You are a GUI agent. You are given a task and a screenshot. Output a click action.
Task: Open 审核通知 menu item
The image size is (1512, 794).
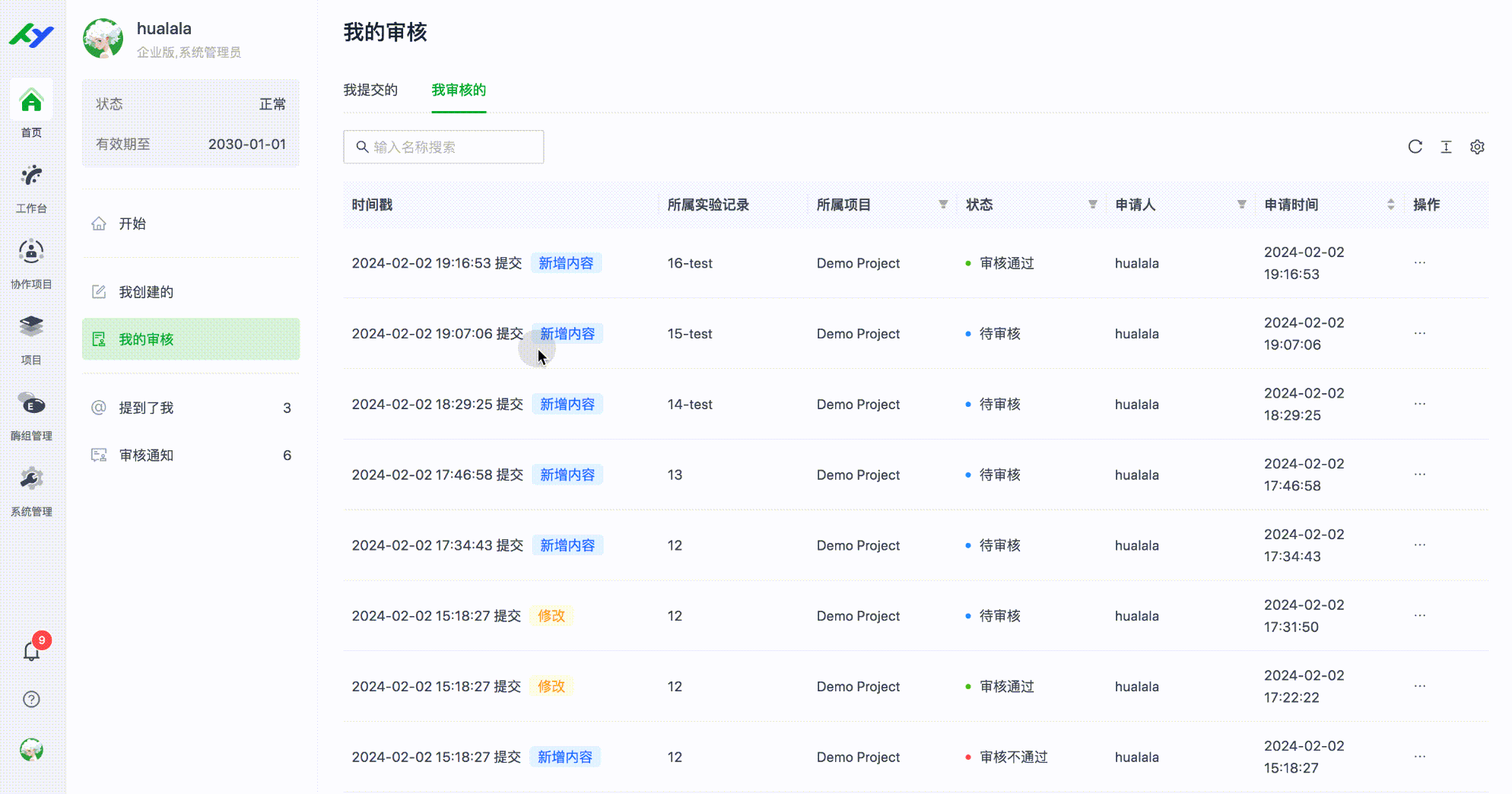tap(146, 456)
